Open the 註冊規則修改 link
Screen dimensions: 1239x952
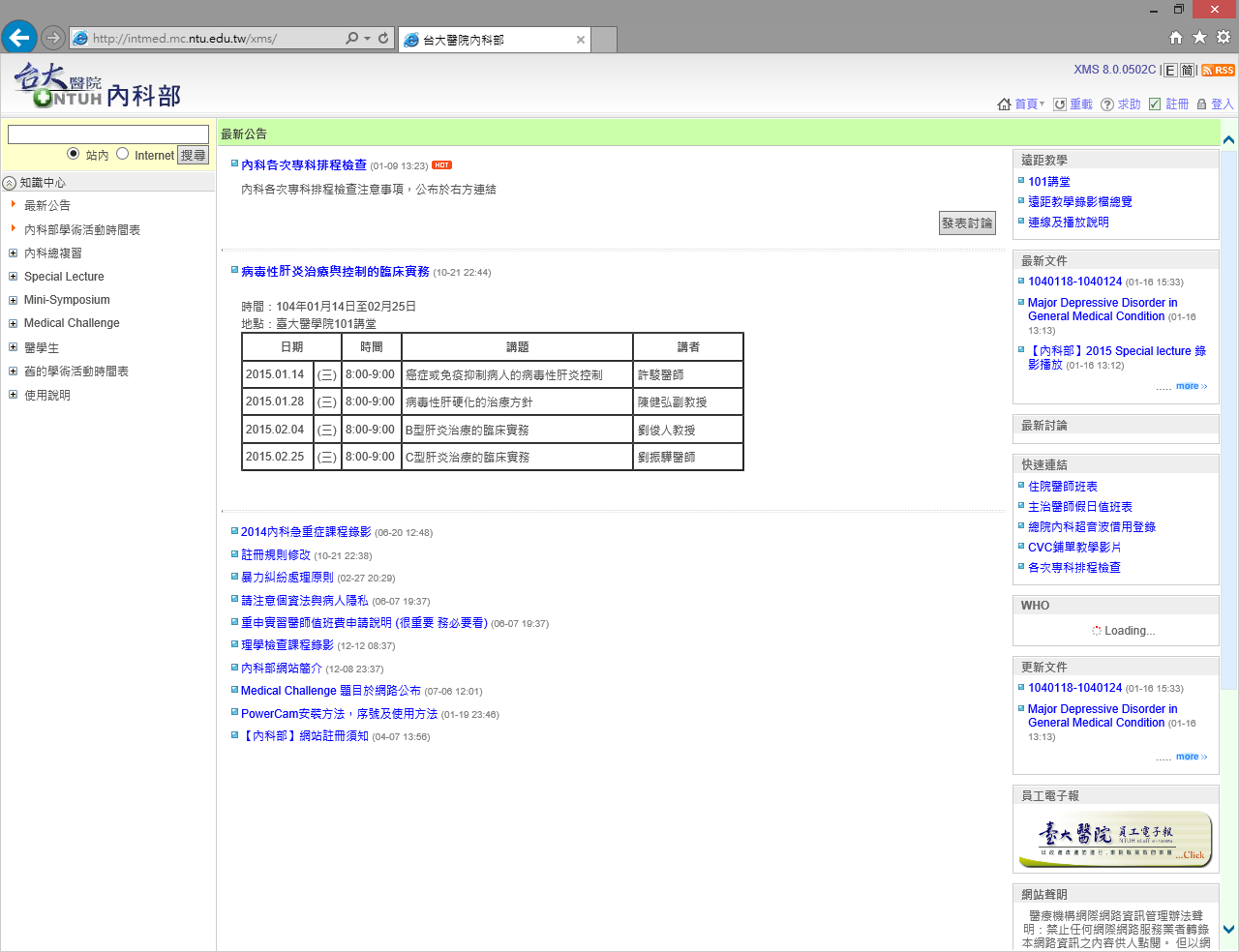tap(276, 555)
